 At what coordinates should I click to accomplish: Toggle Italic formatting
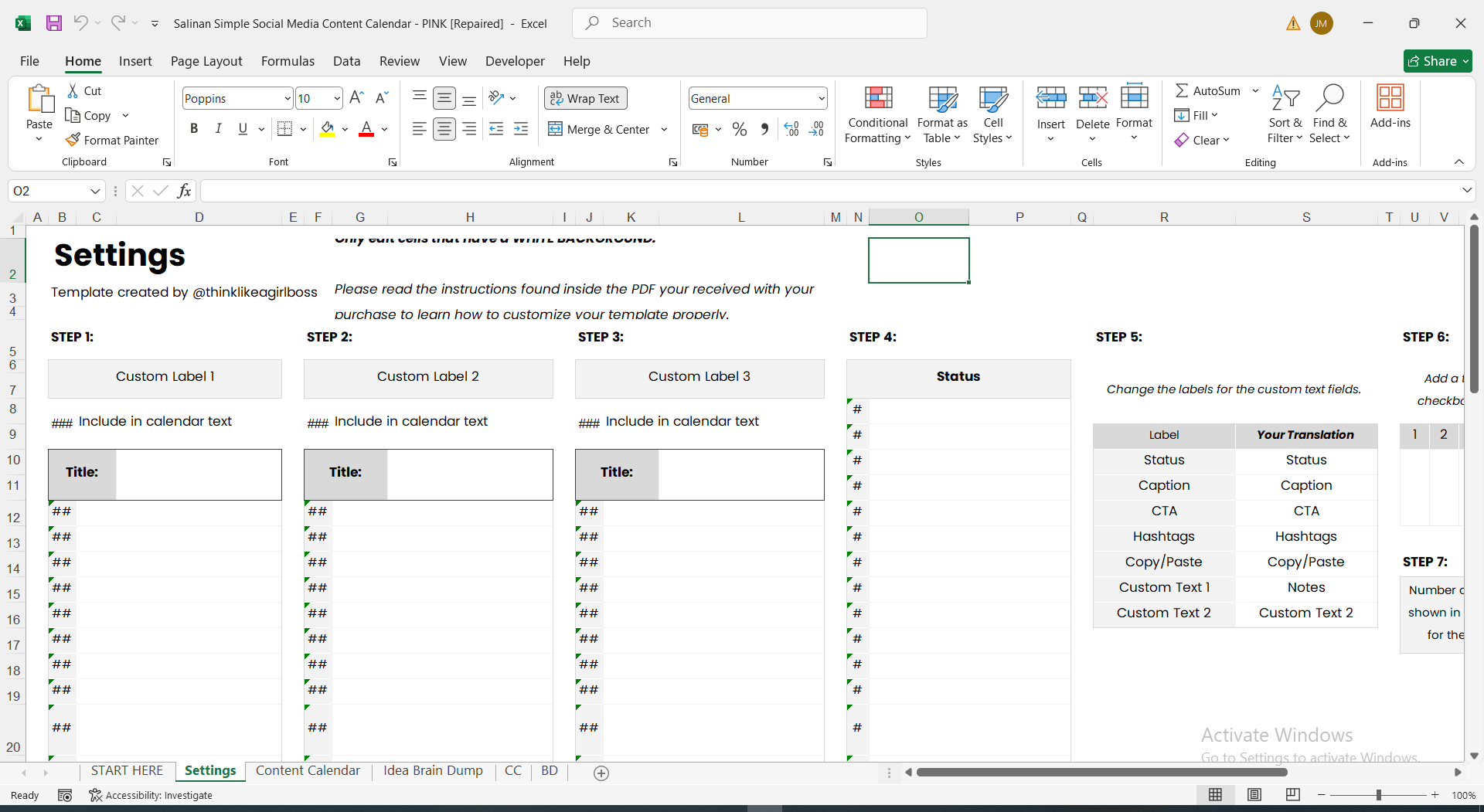219,129
